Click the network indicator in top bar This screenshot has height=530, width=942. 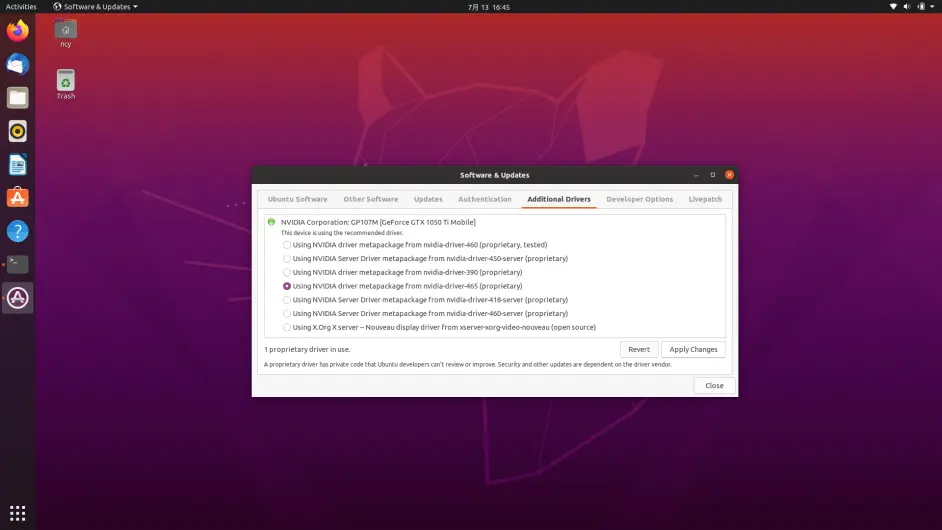(893, 7)
